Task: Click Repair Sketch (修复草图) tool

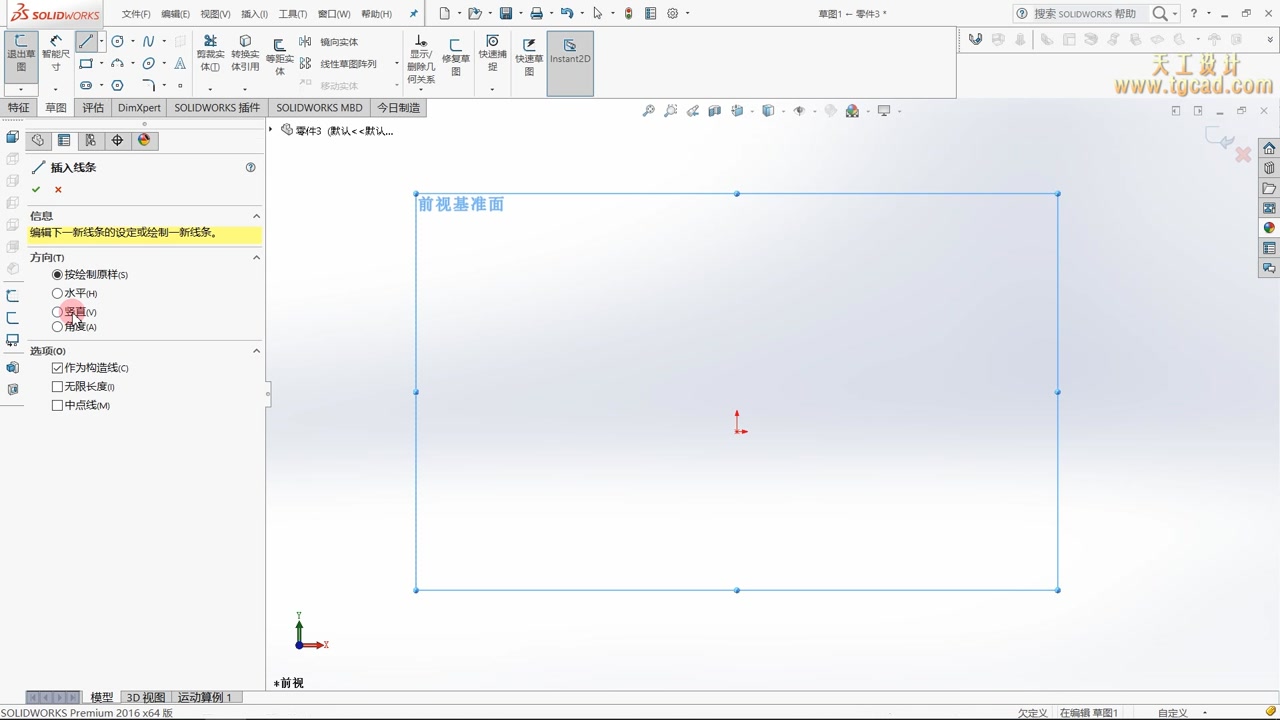Action: point(456,57)
